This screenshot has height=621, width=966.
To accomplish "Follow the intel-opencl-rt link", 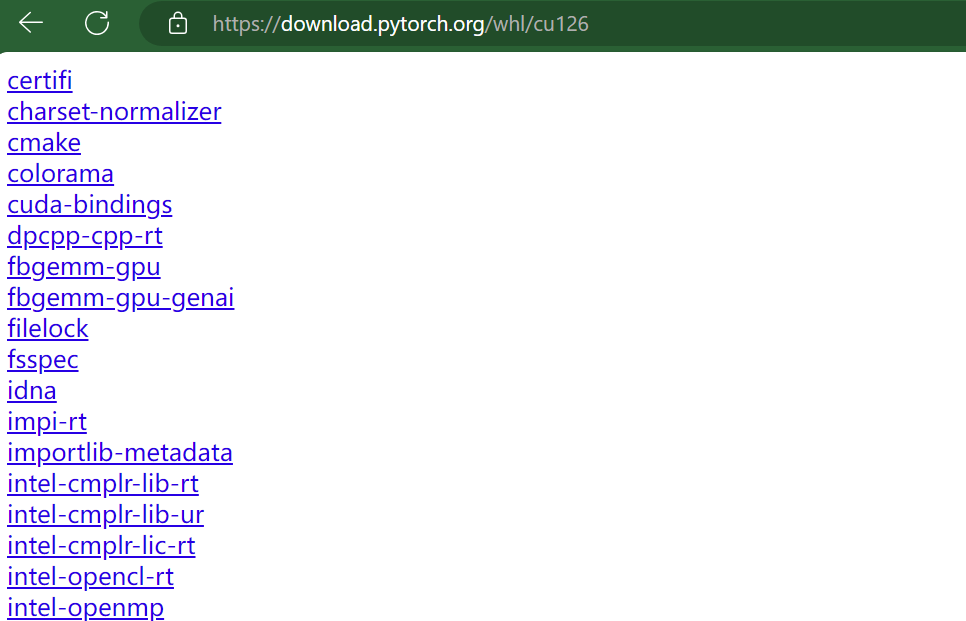I will coord(91,577).
